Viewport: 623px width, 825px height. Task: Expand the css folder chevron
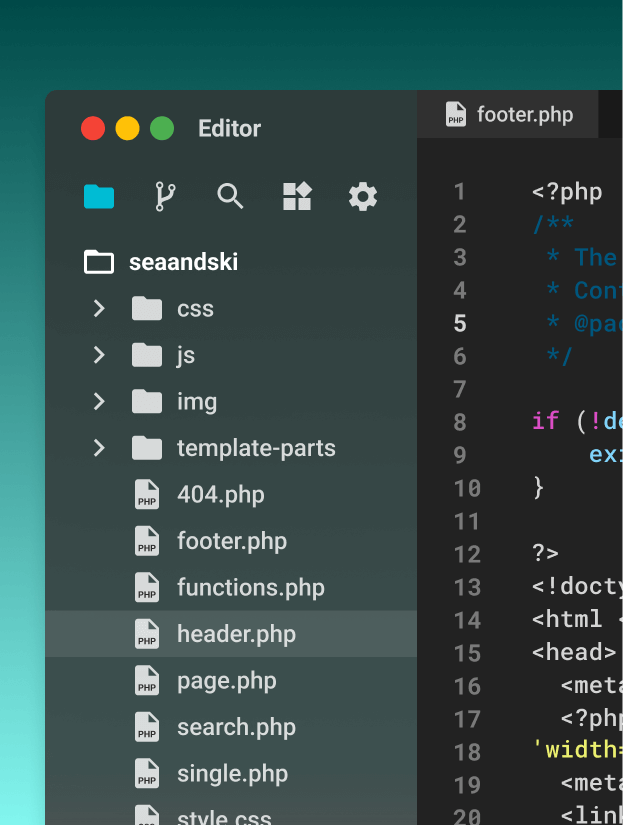[99, 308]
